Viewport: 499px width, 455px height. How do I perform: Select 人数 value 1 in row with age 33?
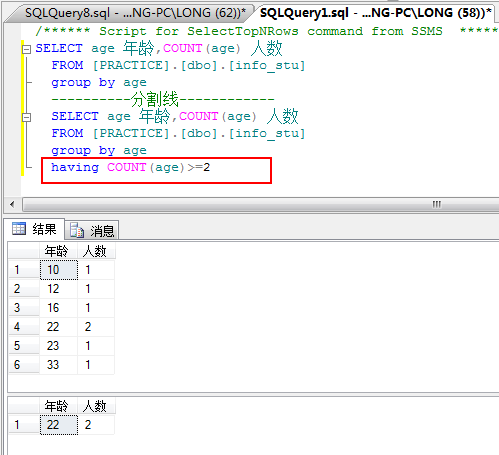pyautogui.click(x=96, y=365)
